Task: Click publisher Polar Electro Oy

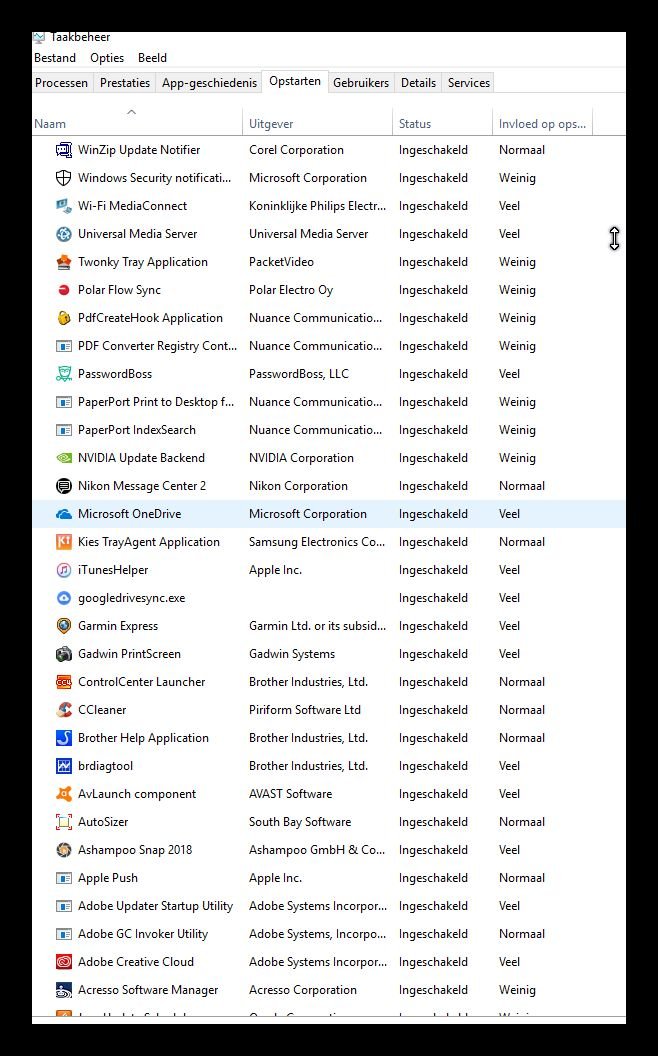Action: [291, 290]
